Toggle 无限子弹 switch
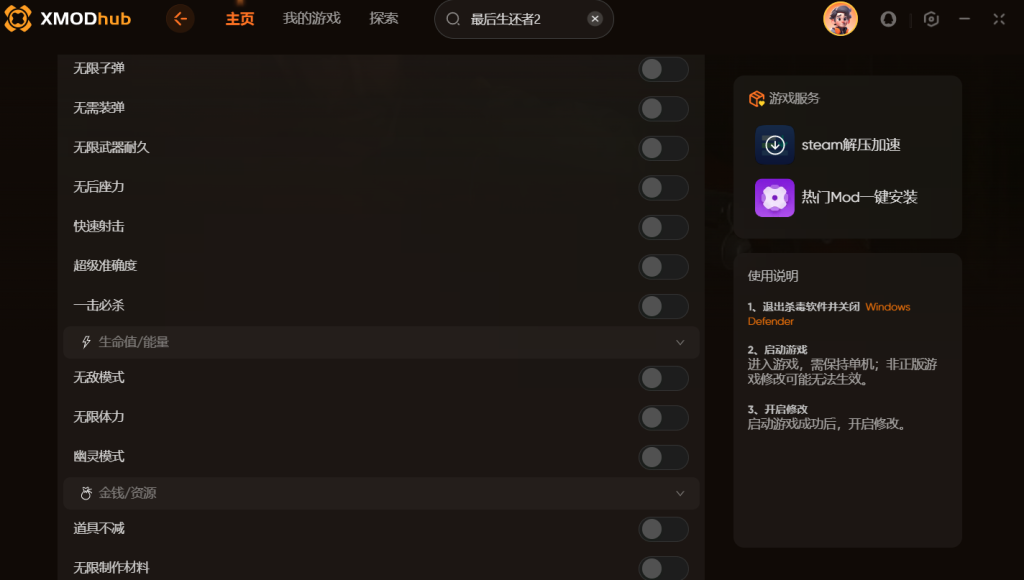This screenshot has width=1024, height=580. pos(663,69)
